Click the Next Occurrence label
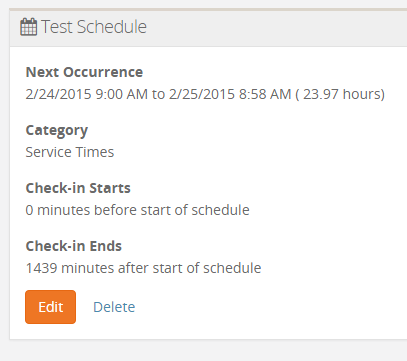Screen dimensions: 407x361 (84, 72)
